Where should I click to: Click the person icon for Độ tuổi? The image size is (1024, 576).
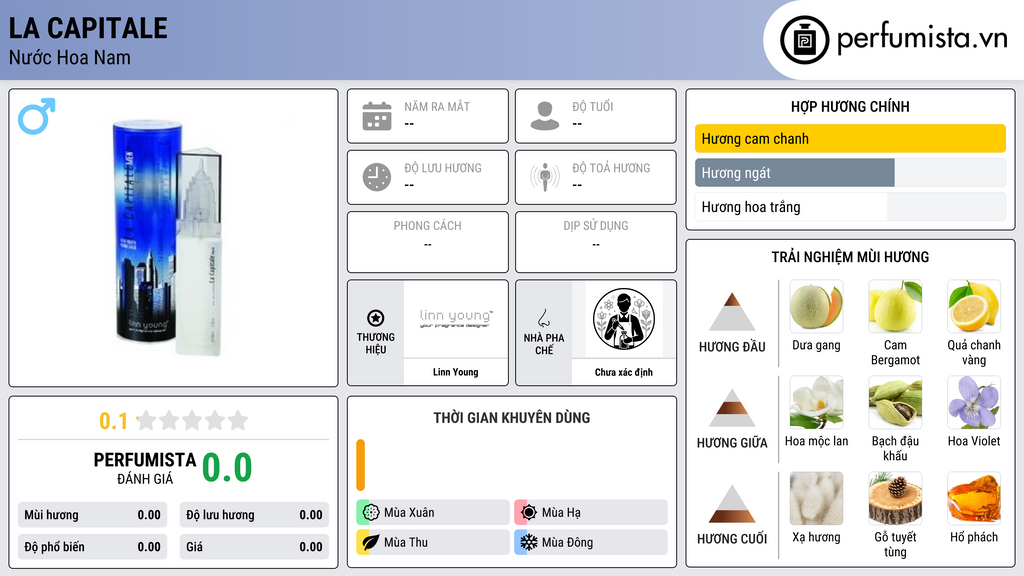pyautogui.click(x=545, y=116)
